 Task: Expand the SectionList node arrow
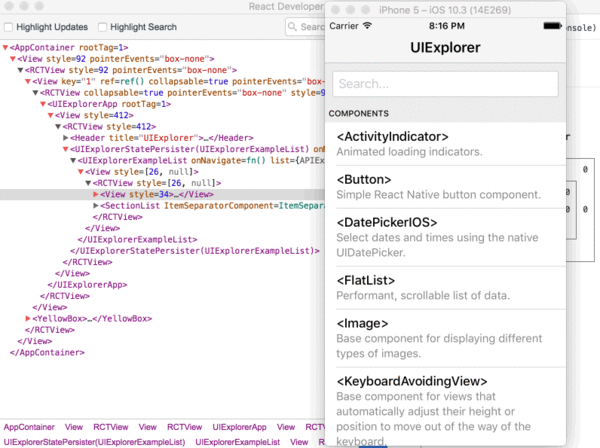(97, 205)
